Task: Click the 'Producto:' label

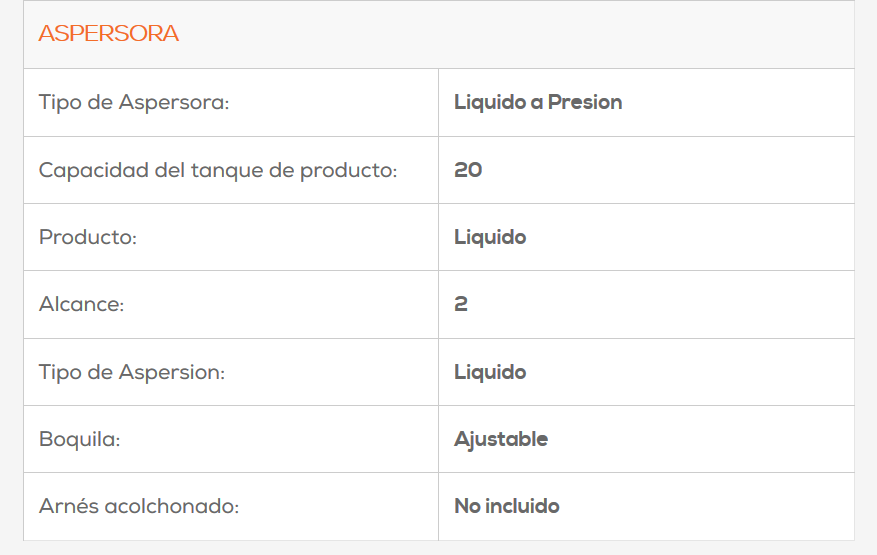Action: click(88, 237)
